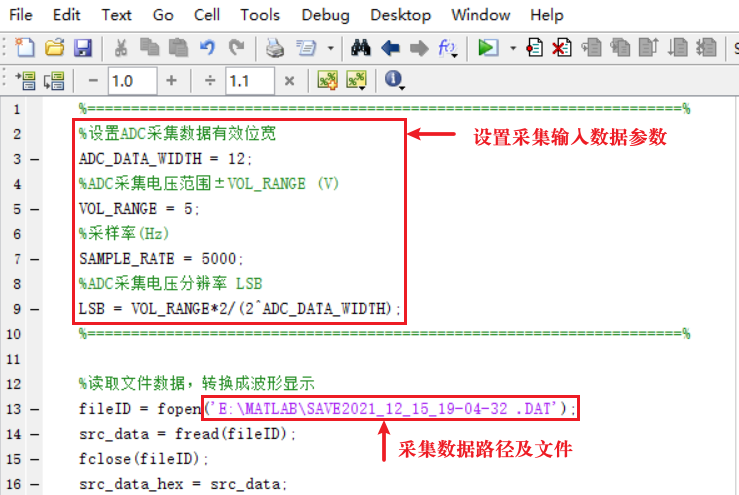The image size is (739, 495).
Task: Run the script with the green play icon
Action: 488,48
